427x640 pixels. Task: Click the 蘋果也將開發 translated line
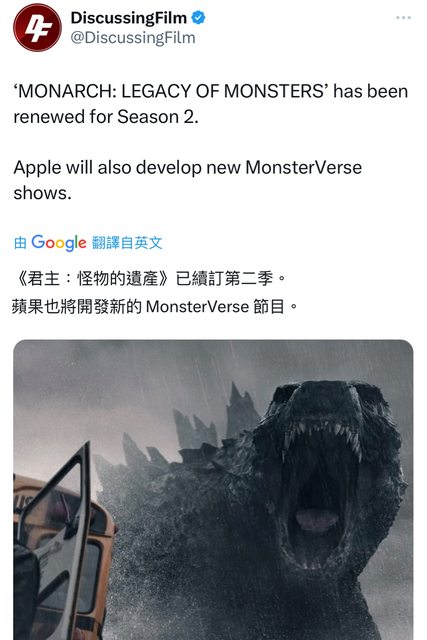pyautogui.click(x=155, y=306)
